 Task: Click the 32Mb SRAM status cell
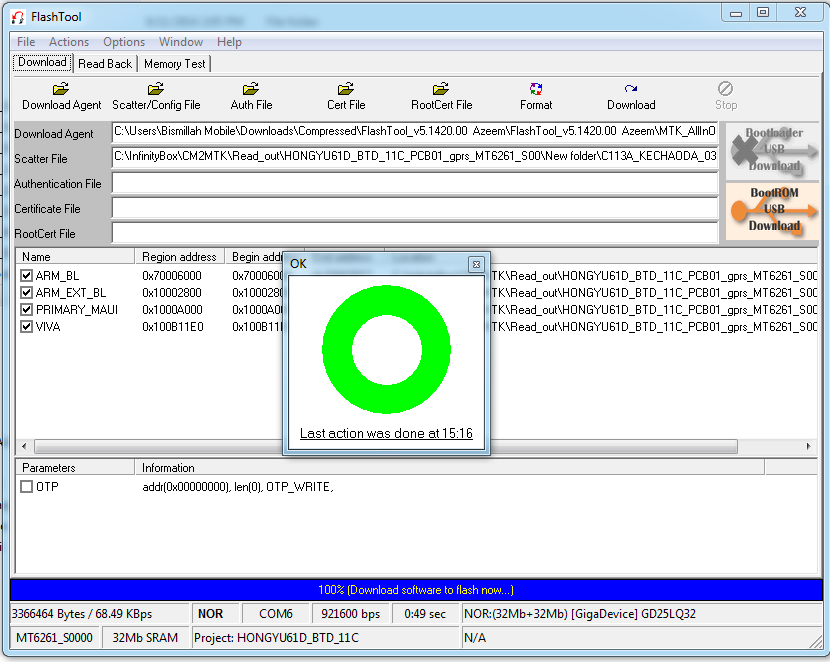coord(145,638)
